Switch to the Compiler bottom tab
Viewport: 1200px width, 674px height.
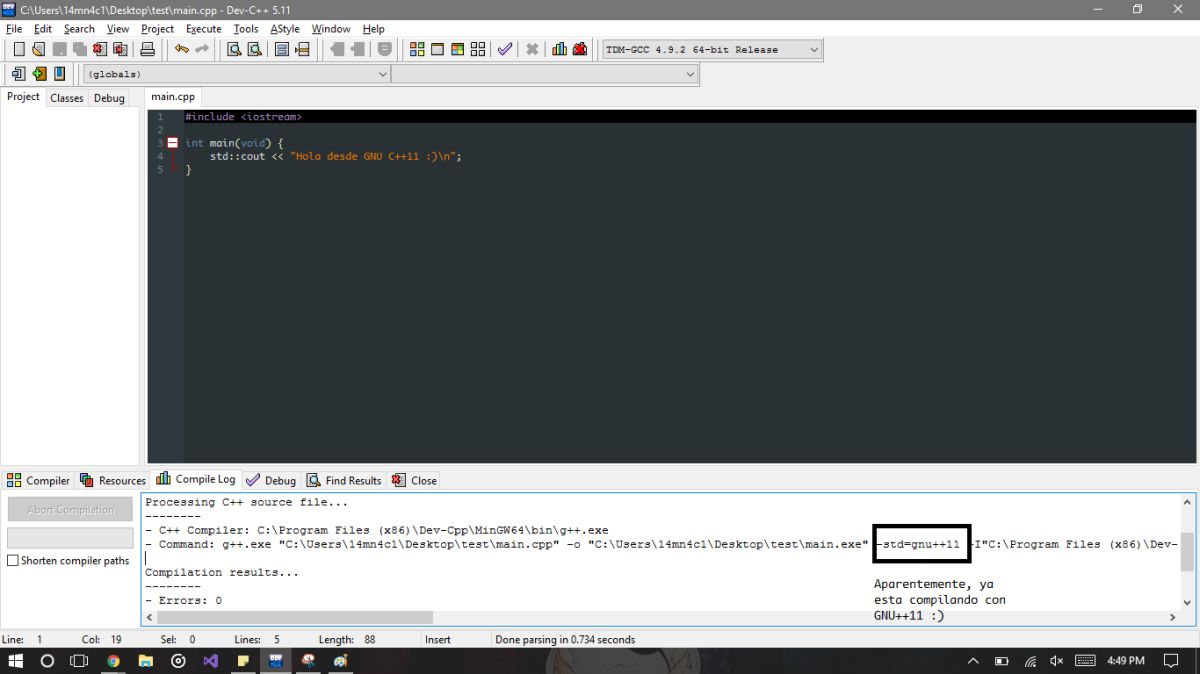[39, 481]
